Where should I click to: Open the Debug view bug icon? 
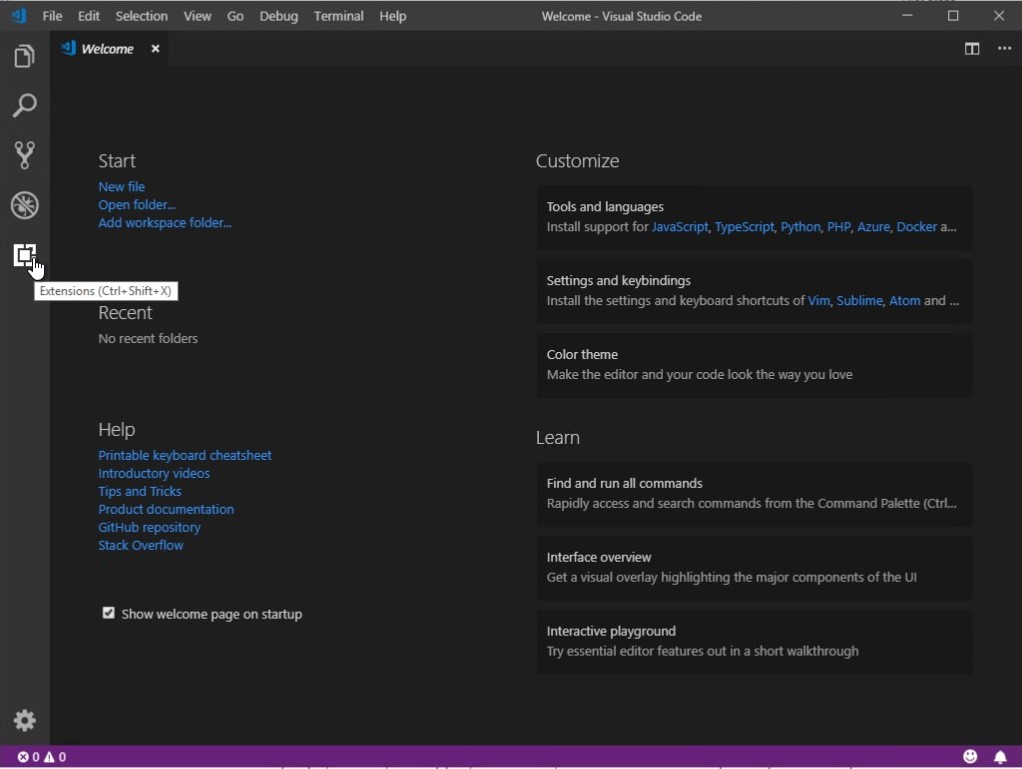point(24,205)
